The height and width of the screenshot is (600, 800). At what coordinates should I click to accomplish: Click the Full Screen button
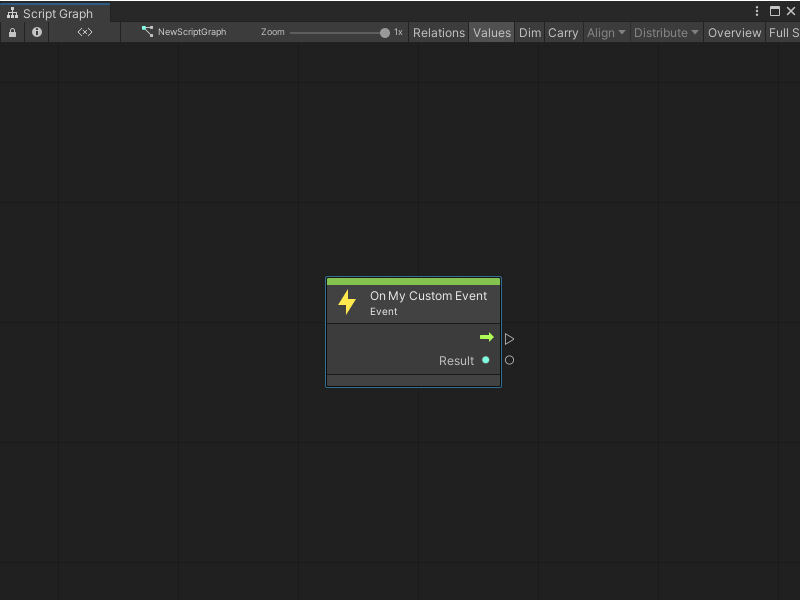click(x=784, y=32)
